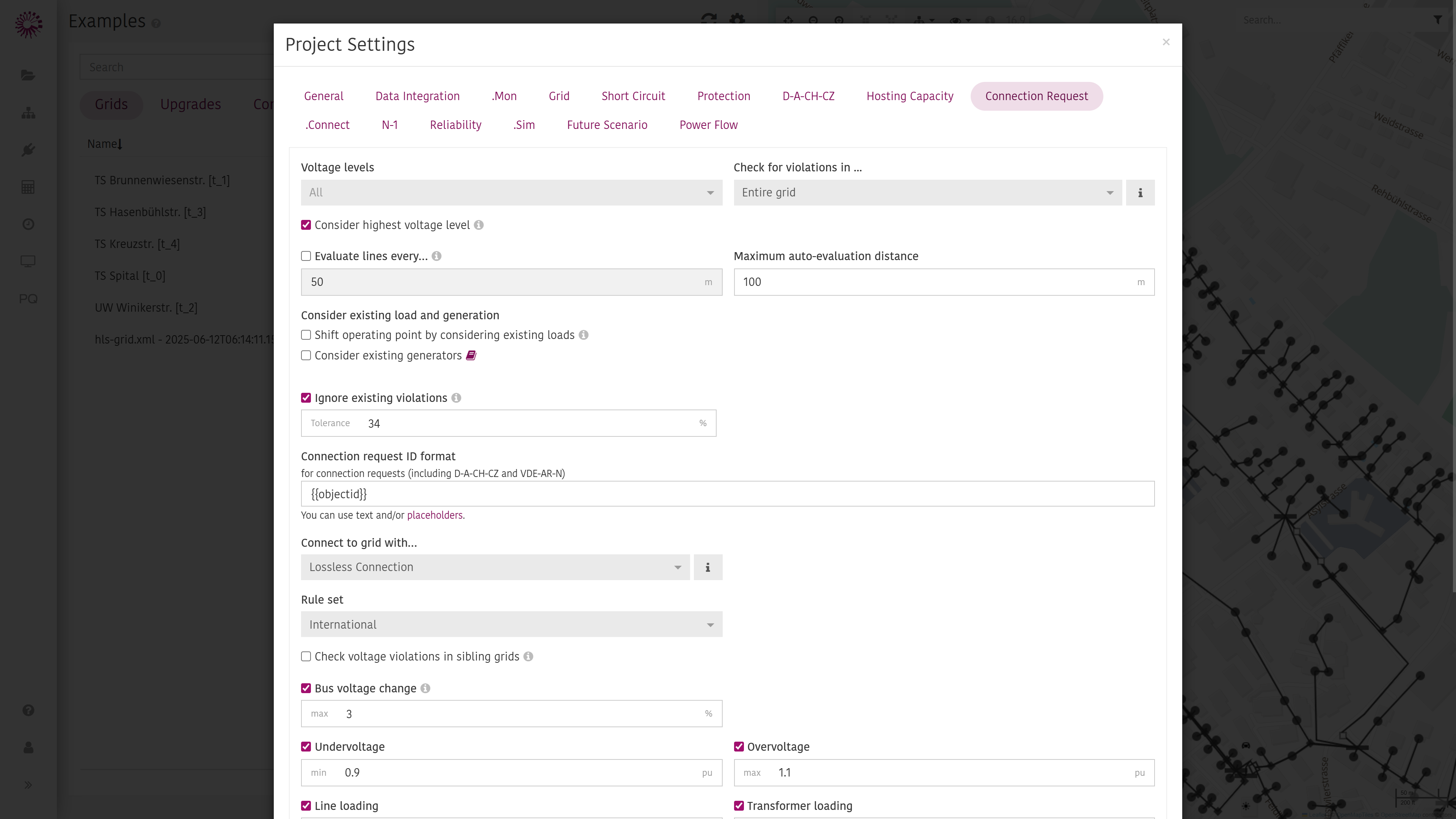Screen dimensions: 1456x819
Task: Toggle the Overvoltage checkbox
Action: click(739, 747)
